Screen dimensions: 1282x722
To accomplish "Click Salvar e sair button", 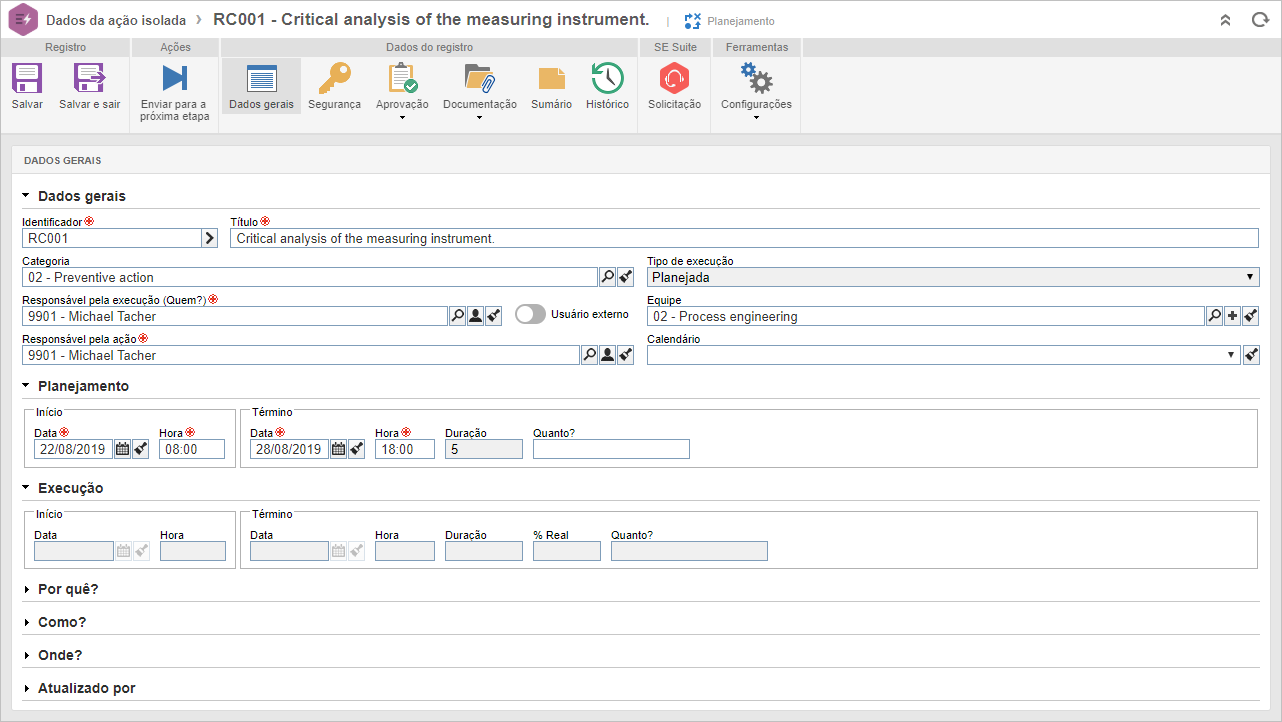I will coord(89,86).
